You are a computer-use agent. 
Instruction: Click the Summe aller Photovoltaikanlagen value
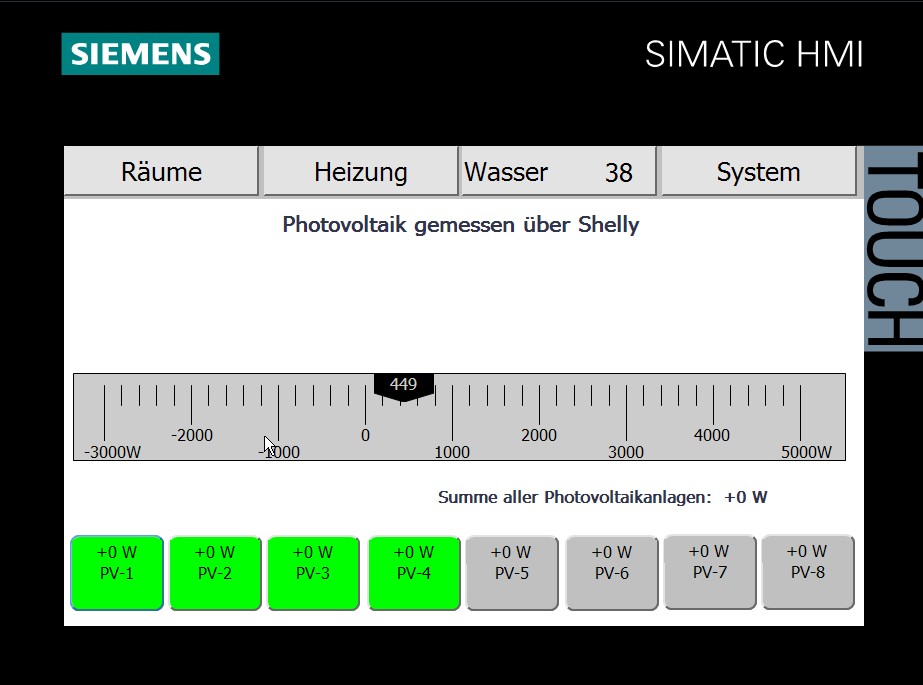(746, 497)
